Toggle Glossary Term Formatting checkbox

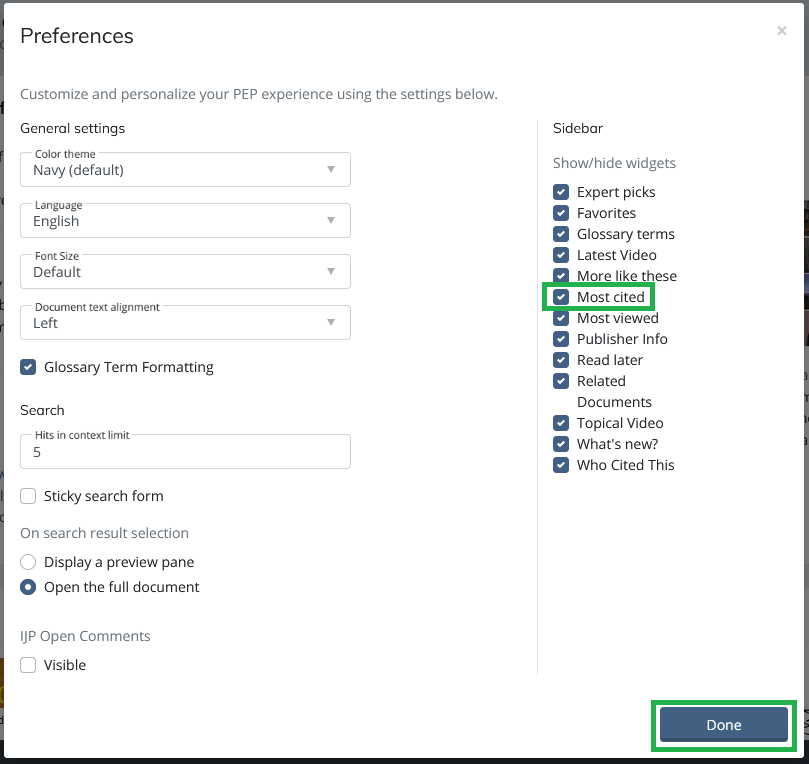pos(28,367)
